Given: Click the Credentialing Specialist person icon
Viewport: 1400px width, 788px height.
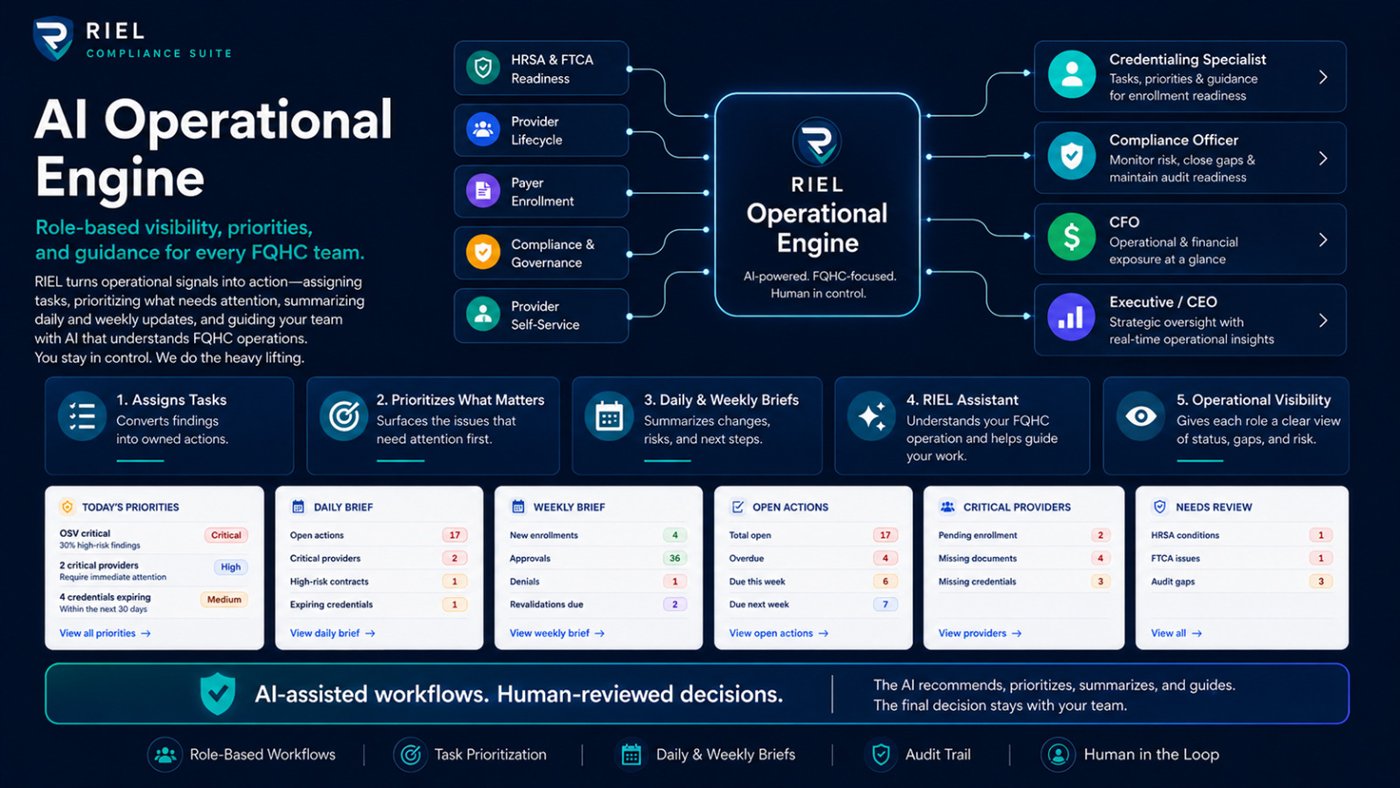Looking at the screenshot, I should point(1071,76).
